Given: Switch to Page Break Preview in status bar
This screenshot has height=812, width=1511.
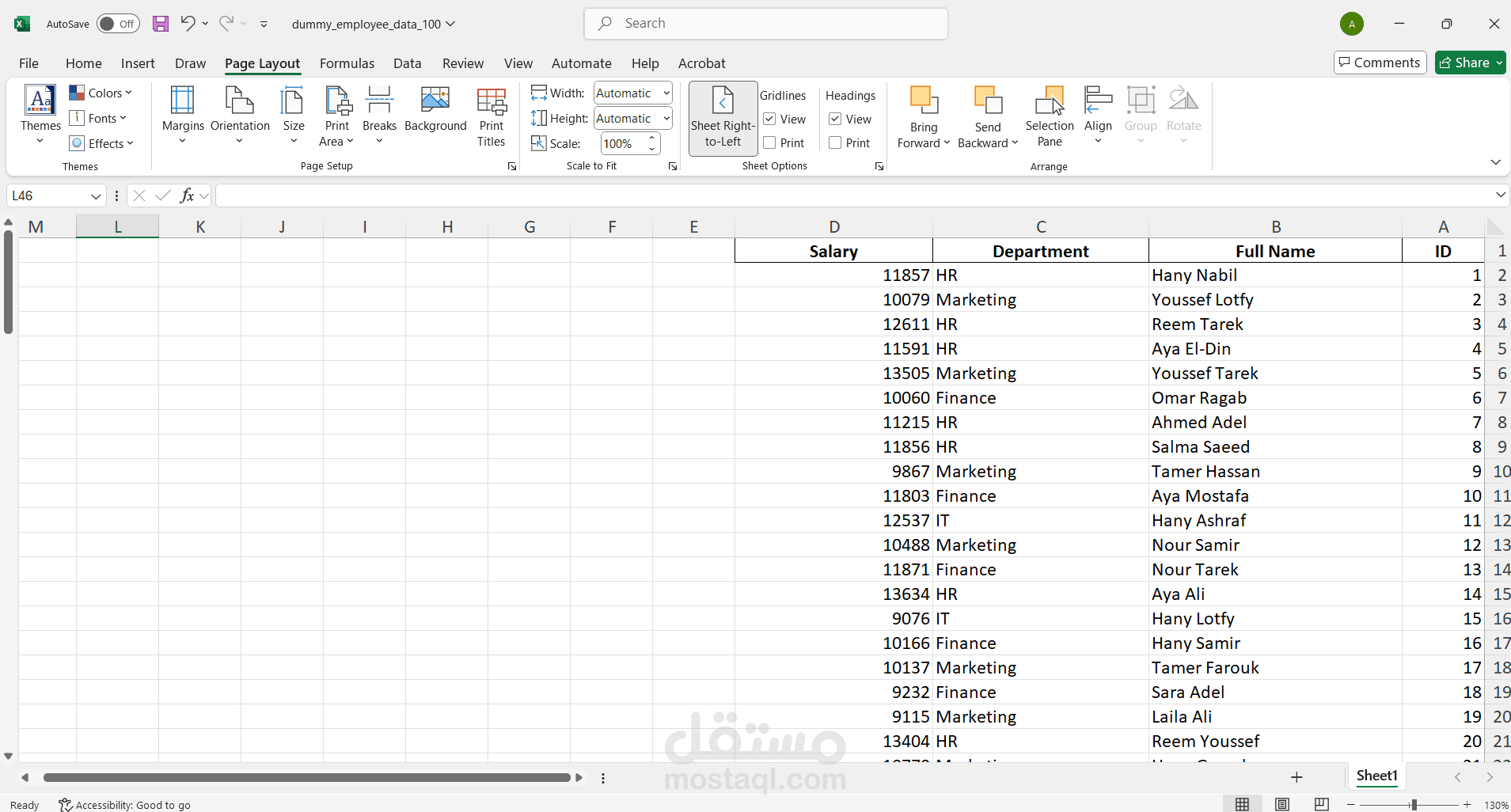Looking at the screenshot, I should click(x=1322, y=804).
